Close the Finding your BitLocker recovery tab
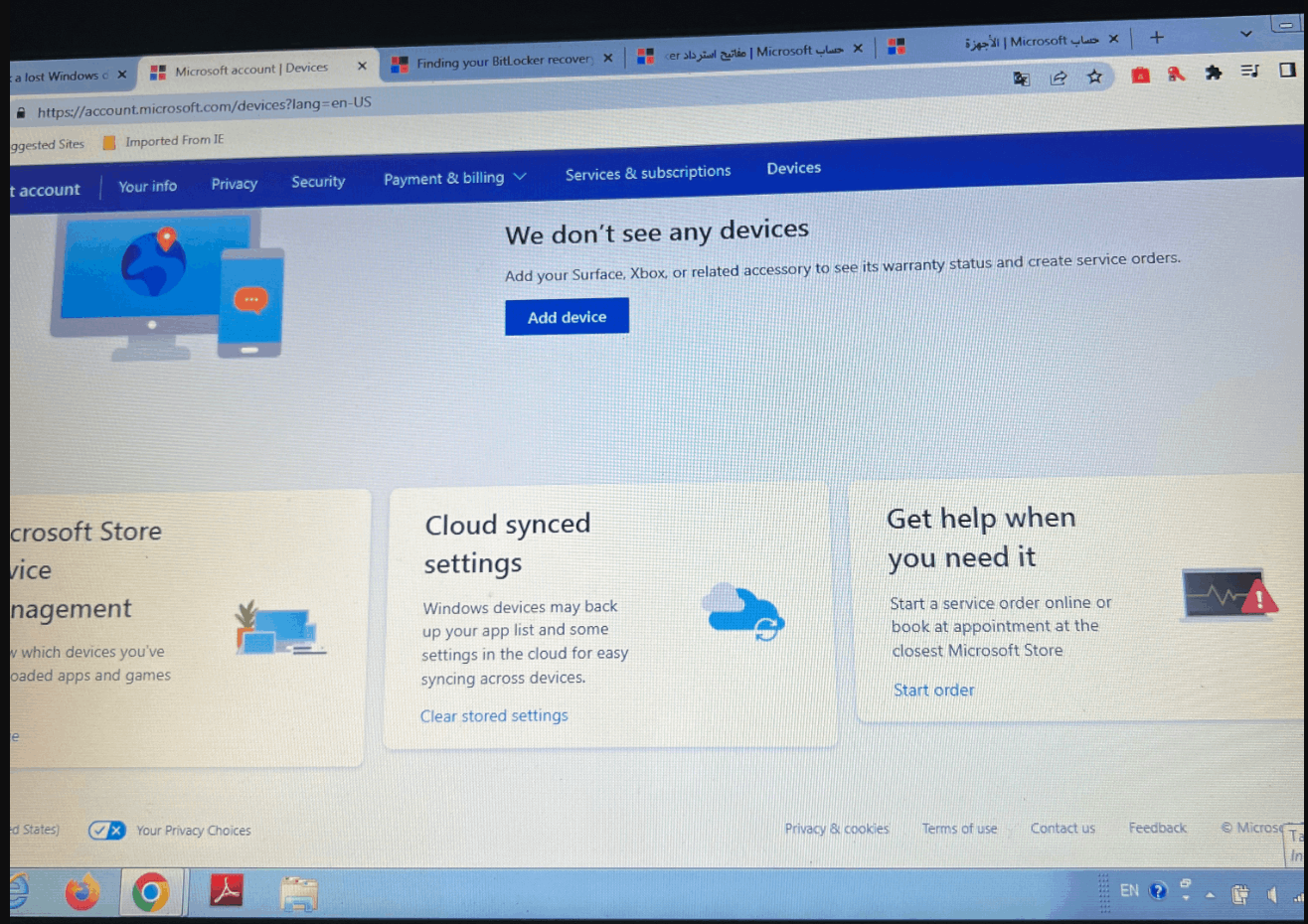This screenshot has height=924, width=1308. click(x=607, y=59)
